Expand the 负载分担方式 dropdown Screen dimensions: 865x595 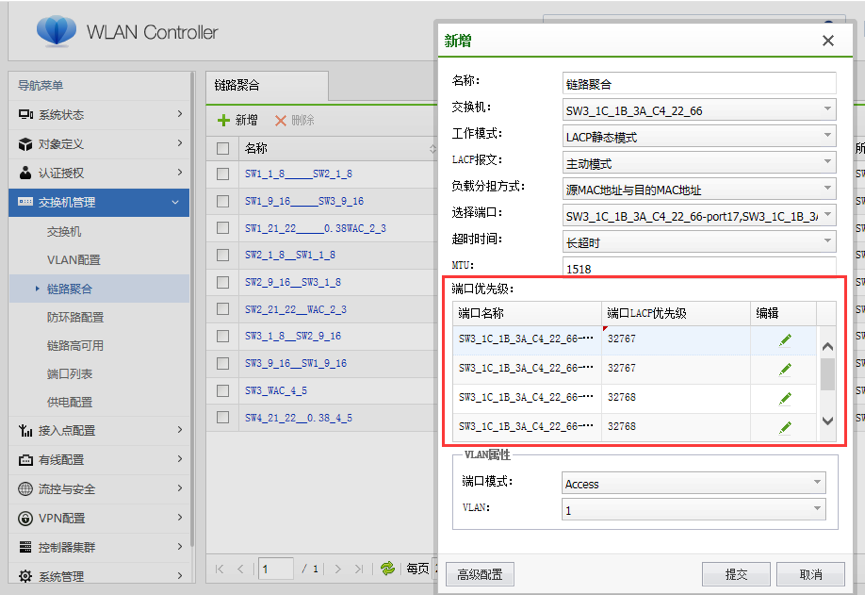[699, 189]
